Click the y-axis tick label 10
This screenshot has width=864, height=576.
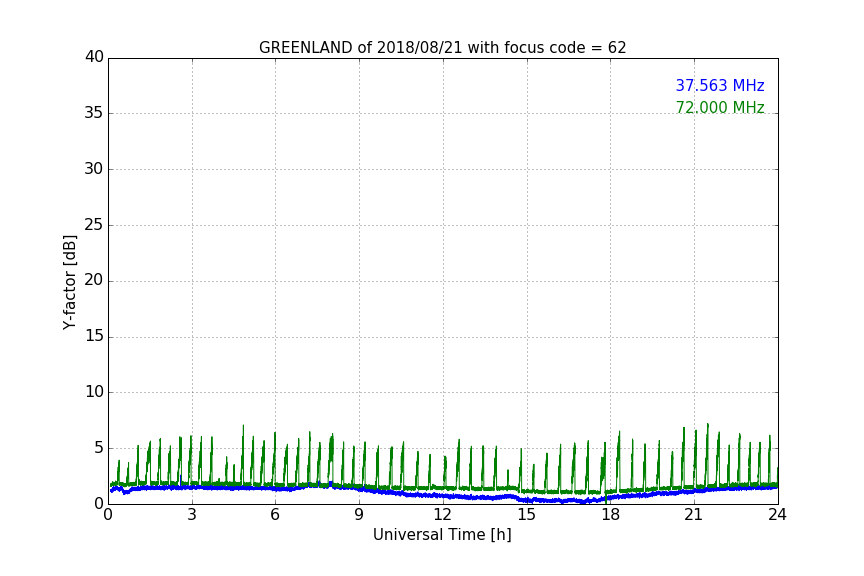coord(94,392)
